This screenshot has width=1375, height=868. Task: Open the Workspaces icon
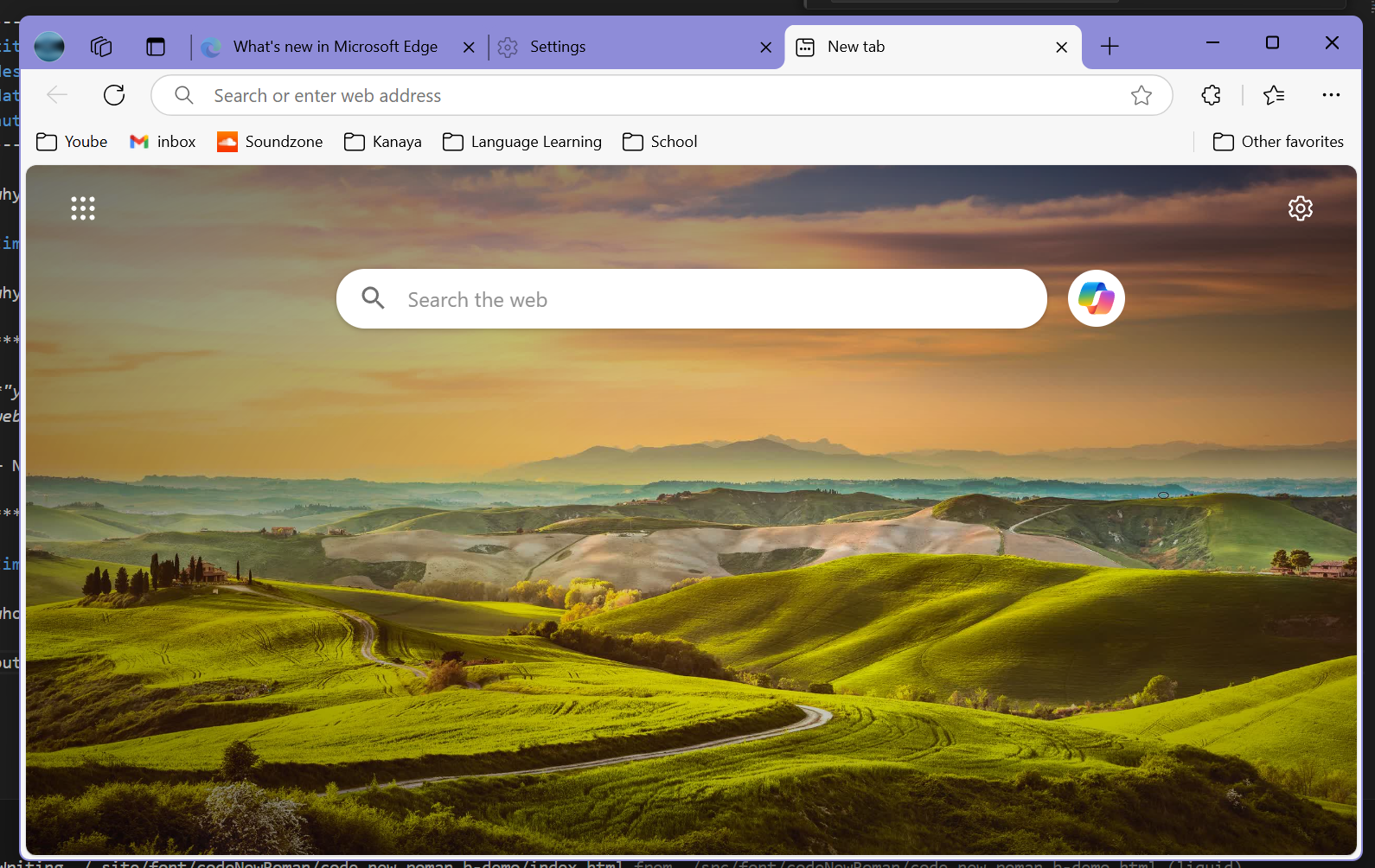101,47
